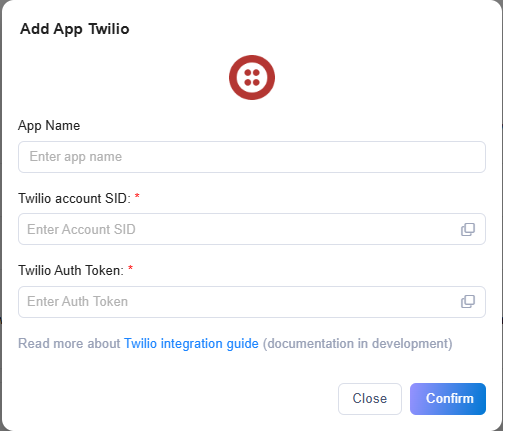Click the Add App heading text

[x=51, y=29]
